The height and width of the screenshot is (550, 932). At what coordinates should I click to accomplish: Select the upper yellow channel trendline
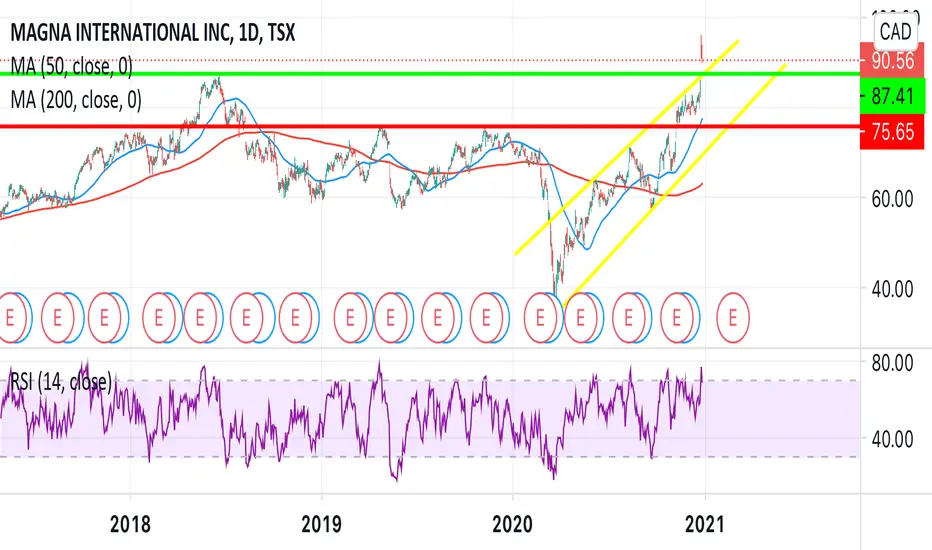pos(627,147)
